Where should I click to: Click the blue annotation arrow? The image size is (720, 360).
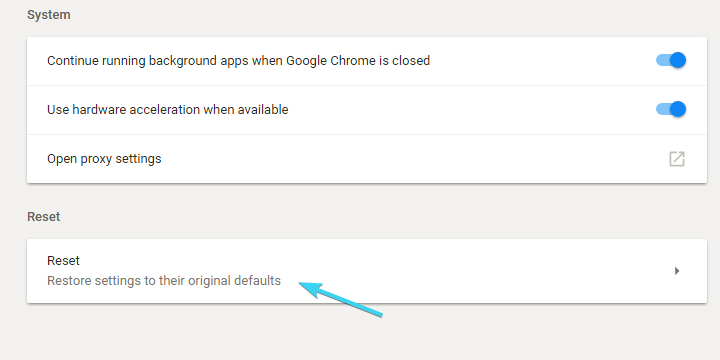pyautogui.click(x=341, y=299)
